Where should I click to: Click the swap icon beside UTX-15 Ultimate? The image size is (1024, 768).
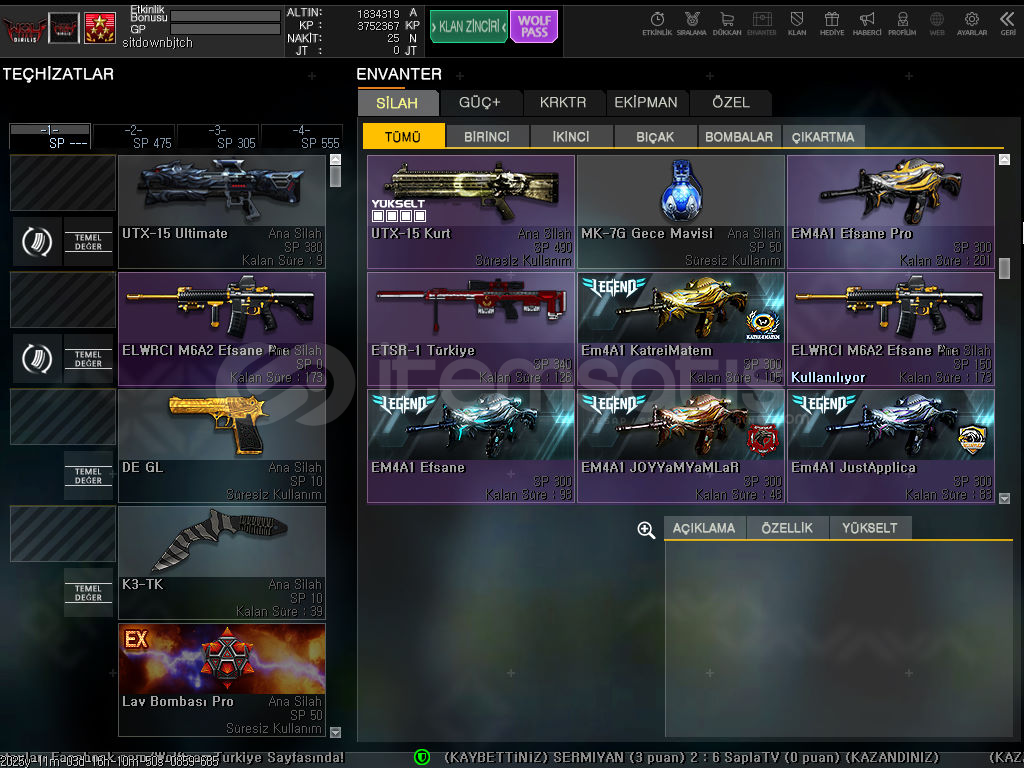click(37, 241)
